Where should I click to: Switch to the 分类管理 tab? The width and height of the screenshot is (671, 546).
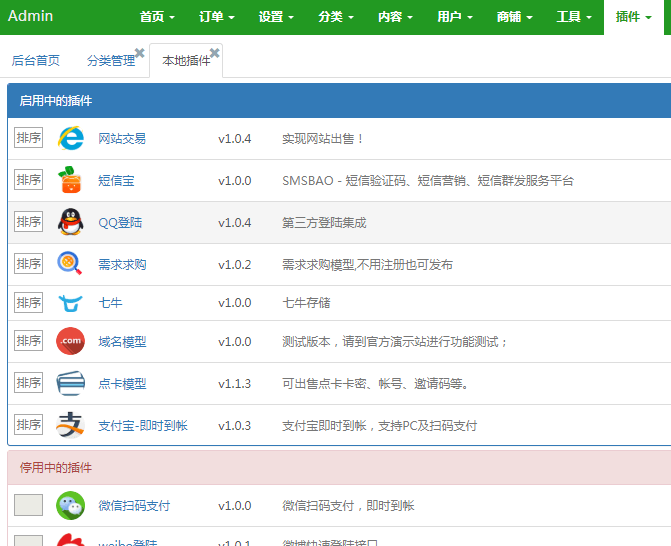[x=111, y=60]
